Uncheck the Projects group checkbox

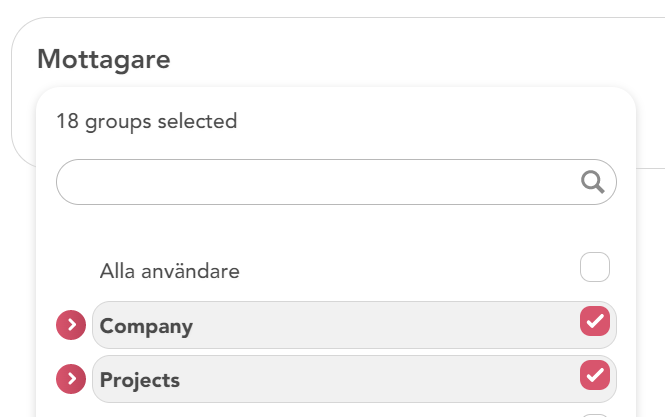tap(595, 375)
